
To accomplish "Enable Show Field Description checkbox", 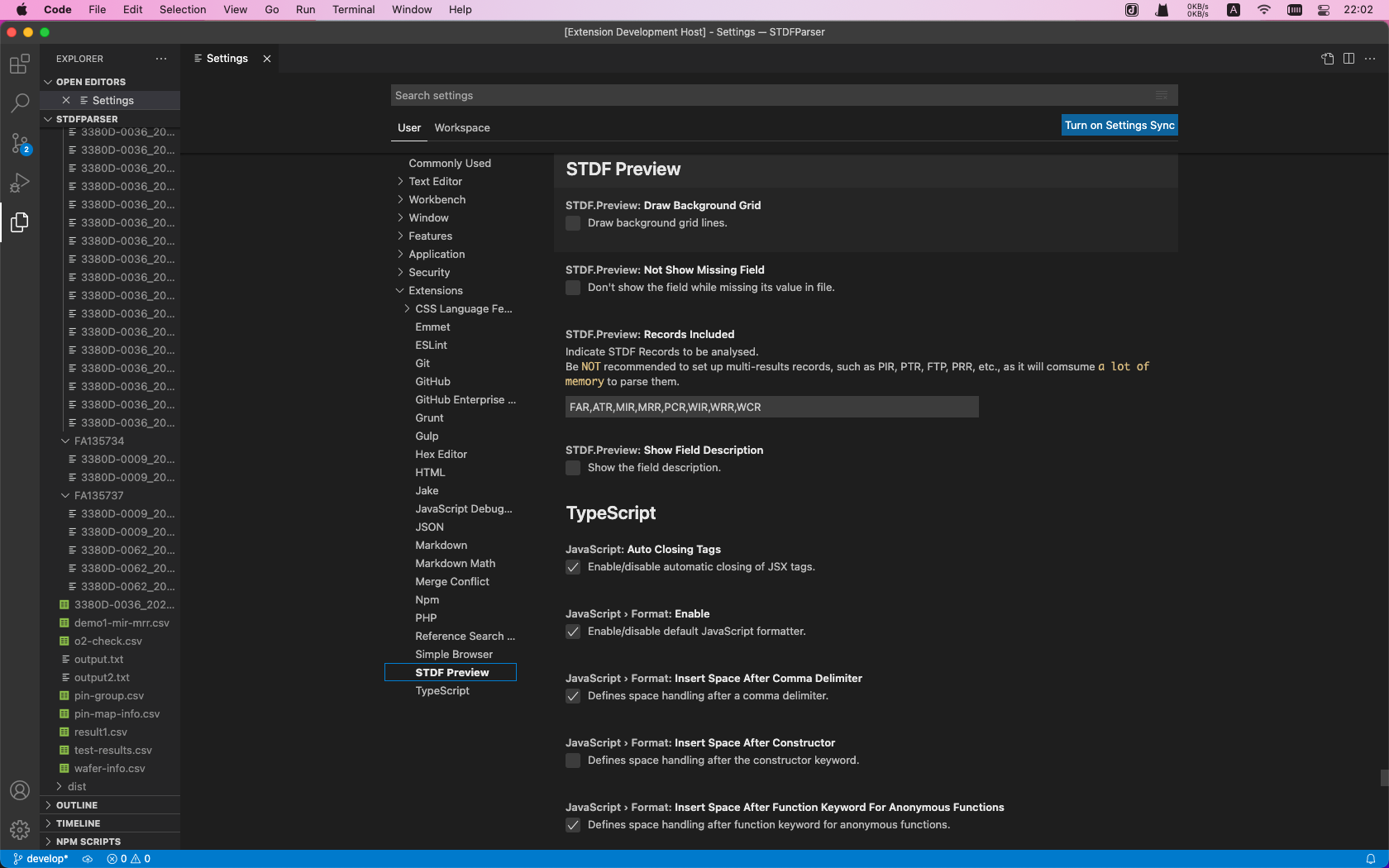I will pyautogui.click(x=573, y=468).
